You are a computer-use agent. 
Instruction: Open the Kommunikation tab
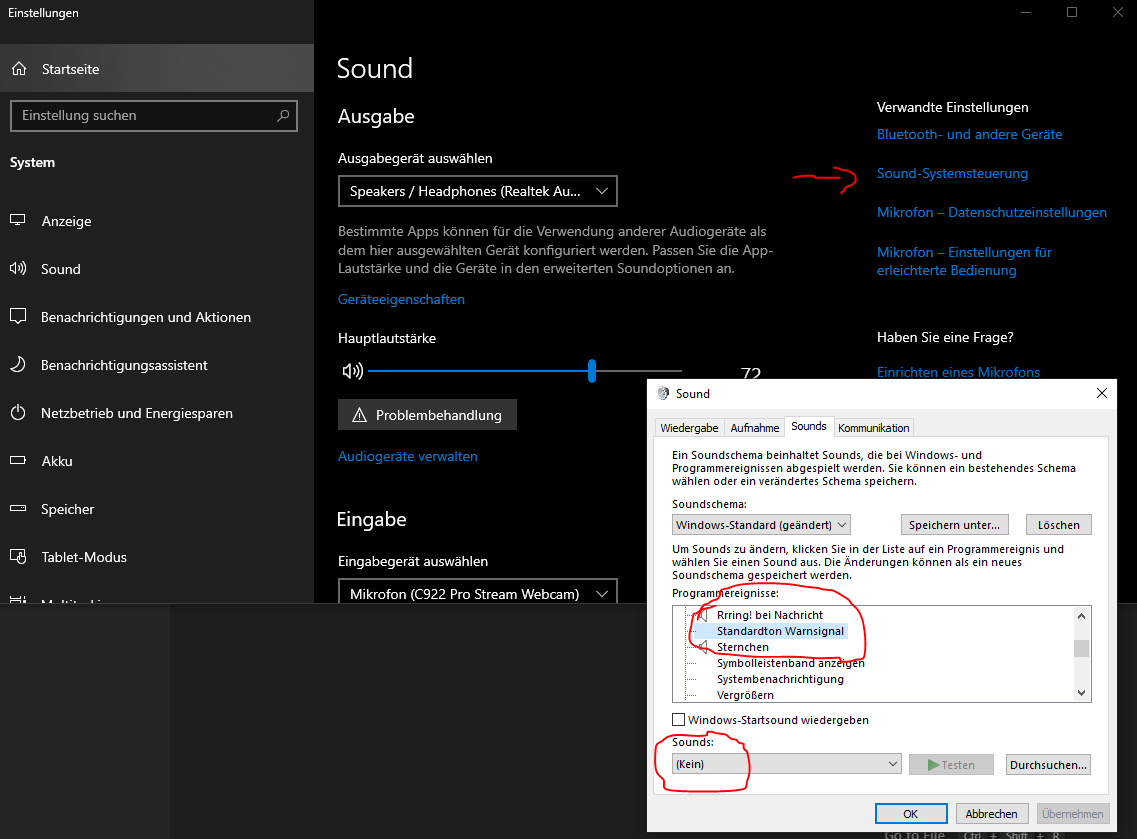(x=873, y=427)
